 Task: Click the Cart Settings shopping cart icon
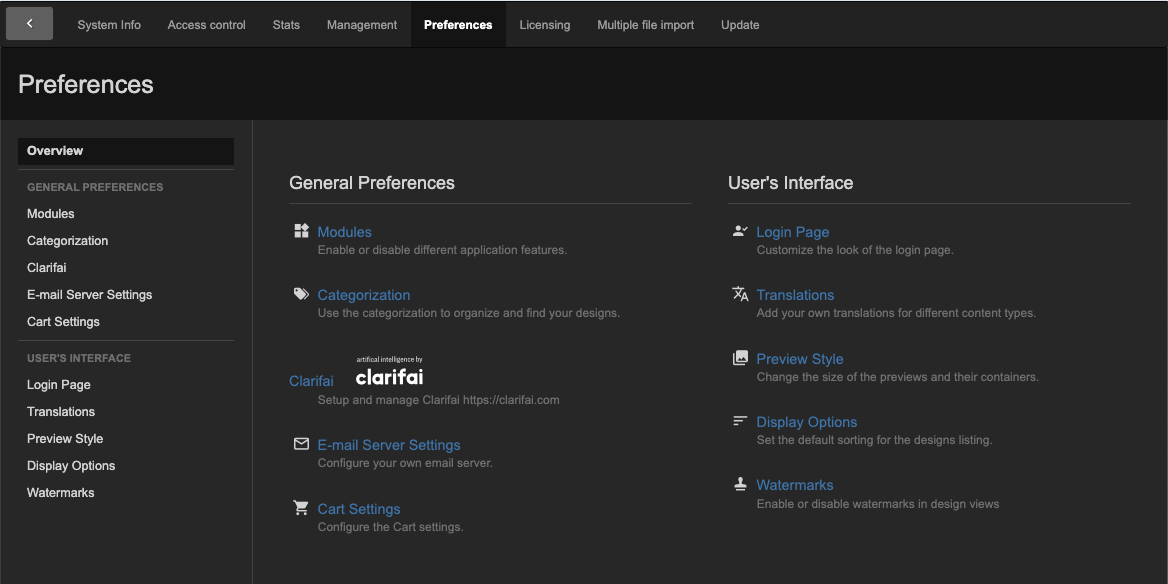pos(301,508)
